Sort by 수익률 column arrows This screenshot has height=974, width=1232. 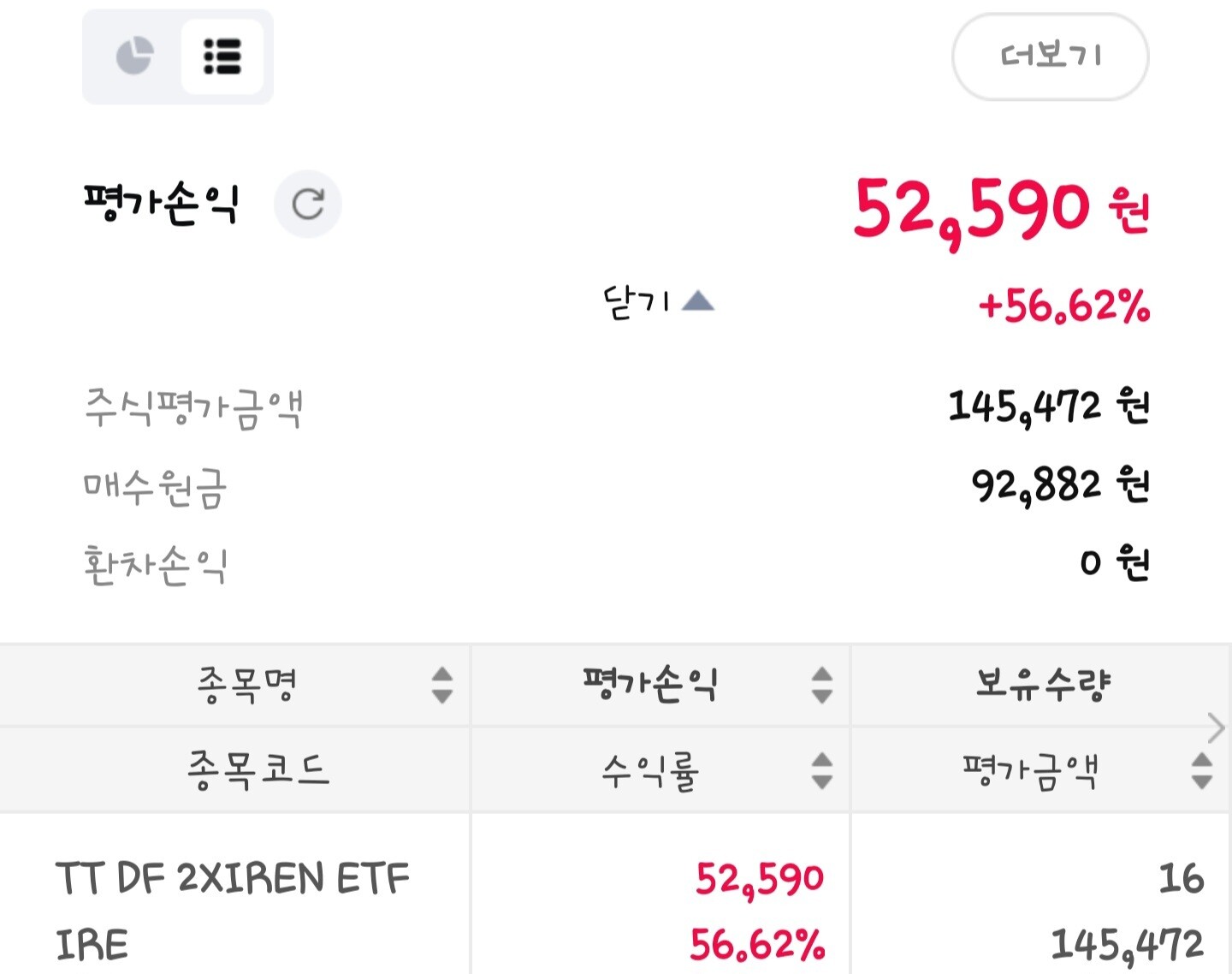[821, 770]
